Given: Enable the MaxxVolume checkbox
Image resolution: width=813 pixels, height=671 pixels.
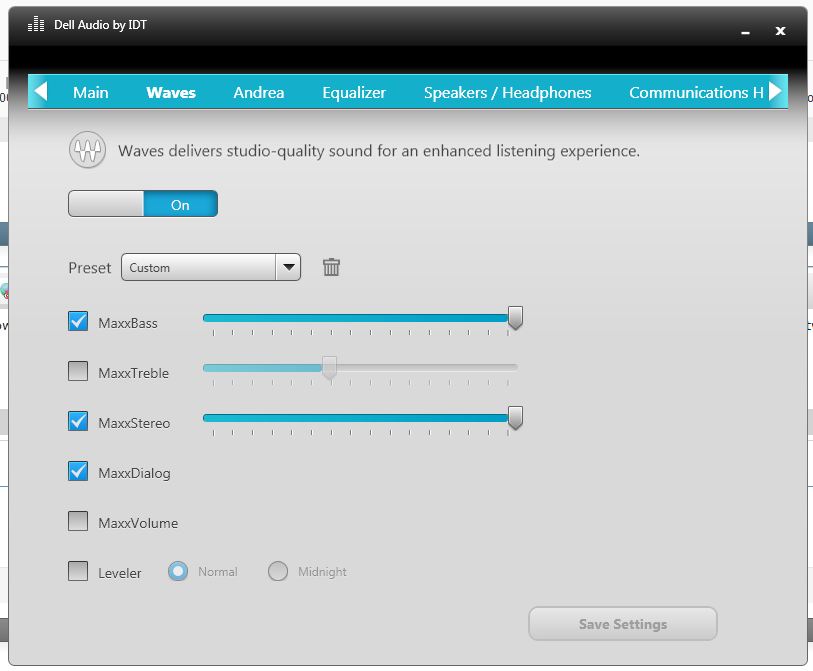Looking at the screenshot, I should [x=78, y=521].
